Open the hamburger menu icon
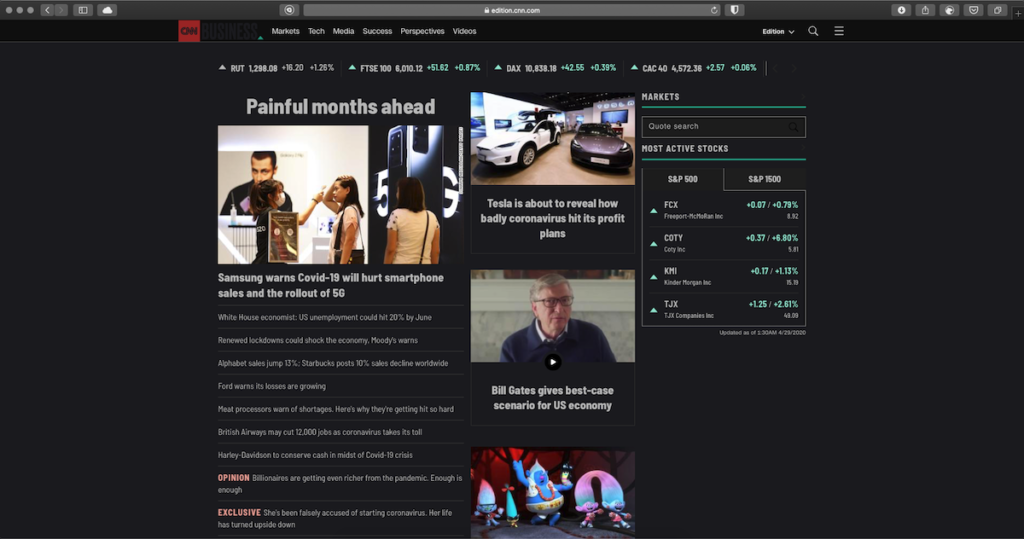The height and width of the screenshot is (539, 1024). coord(839,31)
